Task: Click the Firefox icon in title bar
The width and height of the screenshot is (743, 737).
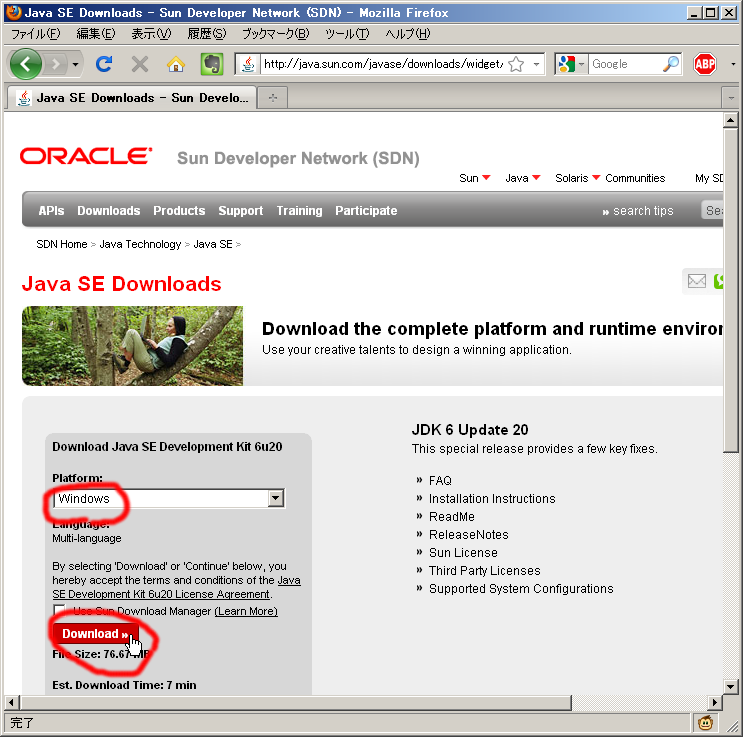Action: coord(14,12)
